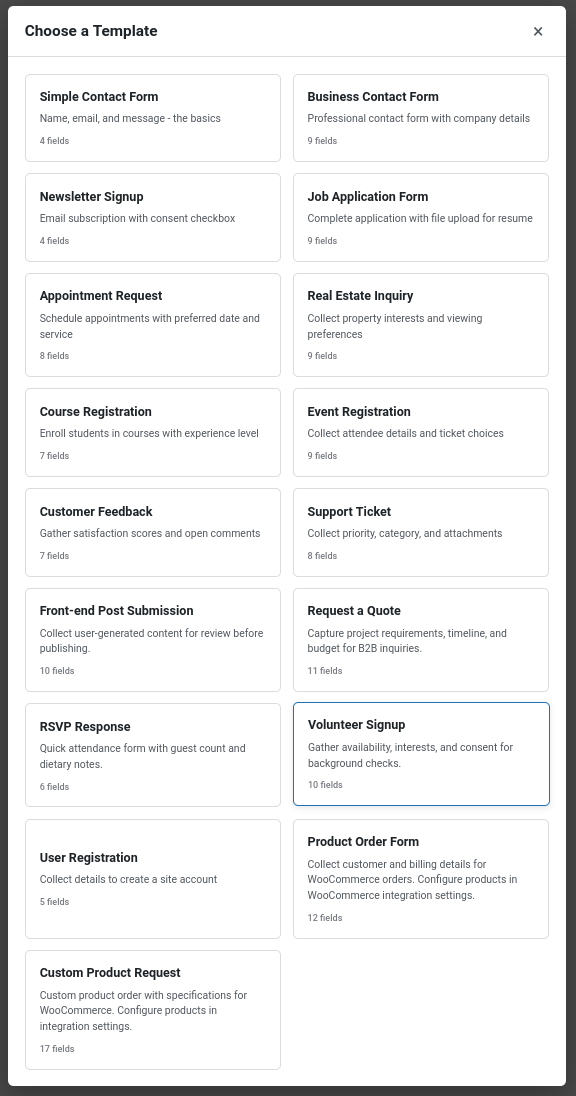Select the Business Contact Form template

(420, 117)
